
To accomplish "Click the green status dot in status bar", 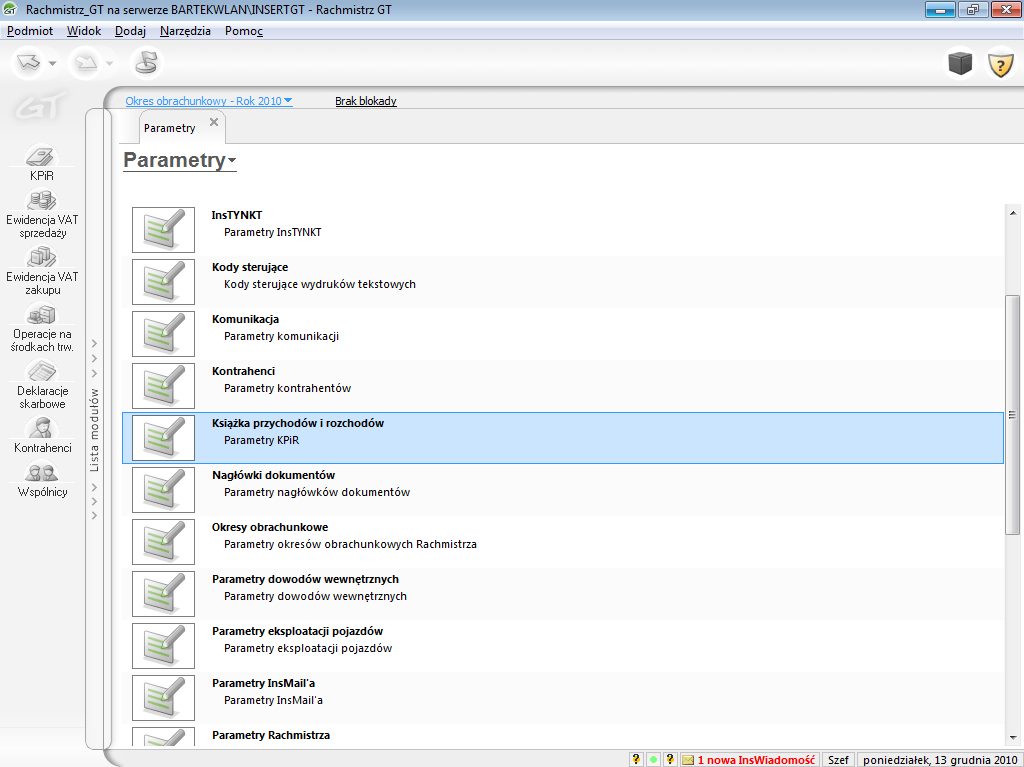I will click(653, 760).
